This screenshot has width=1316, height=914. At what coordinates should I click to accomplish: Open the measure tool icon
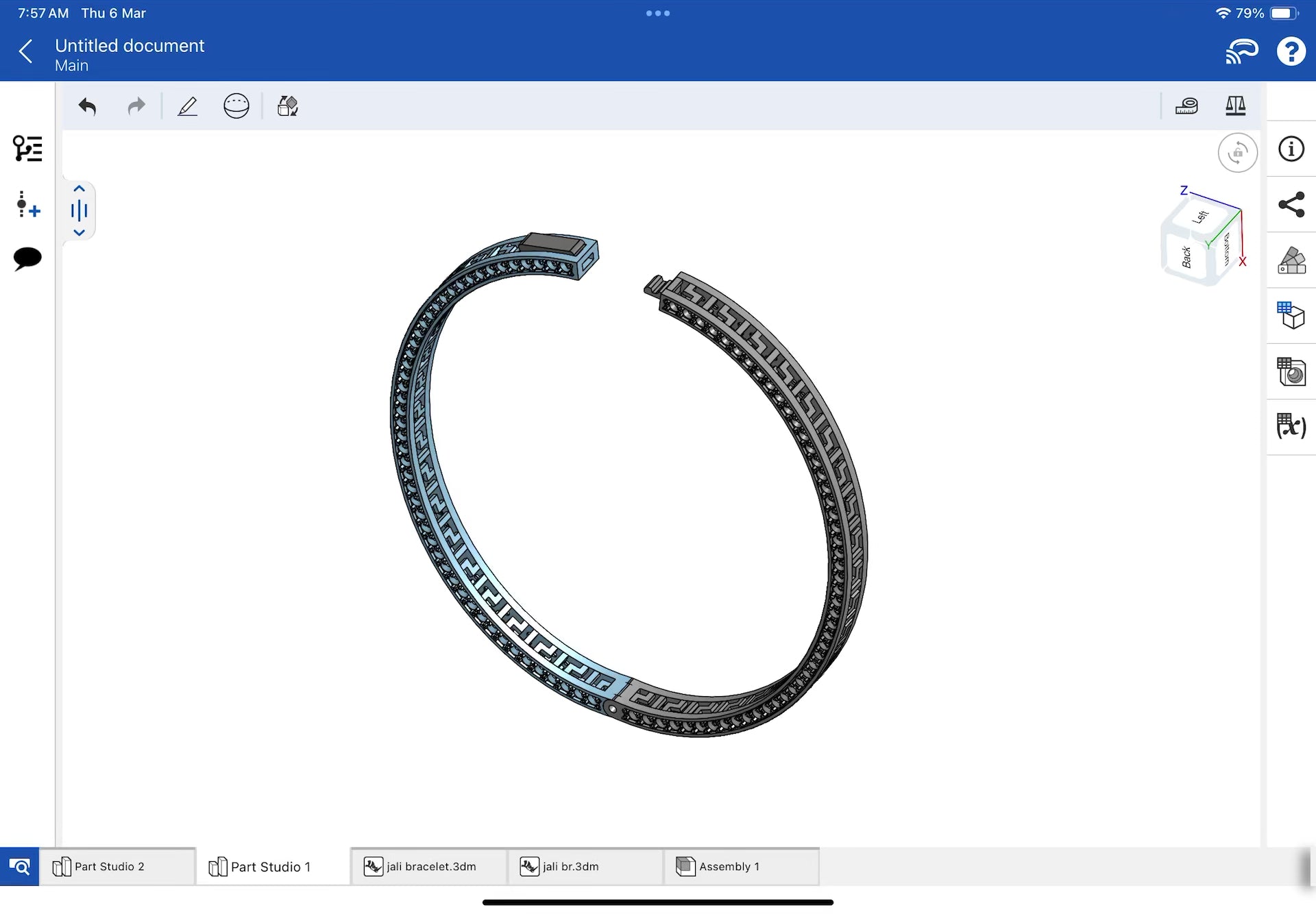click(x=1186, y=106)
